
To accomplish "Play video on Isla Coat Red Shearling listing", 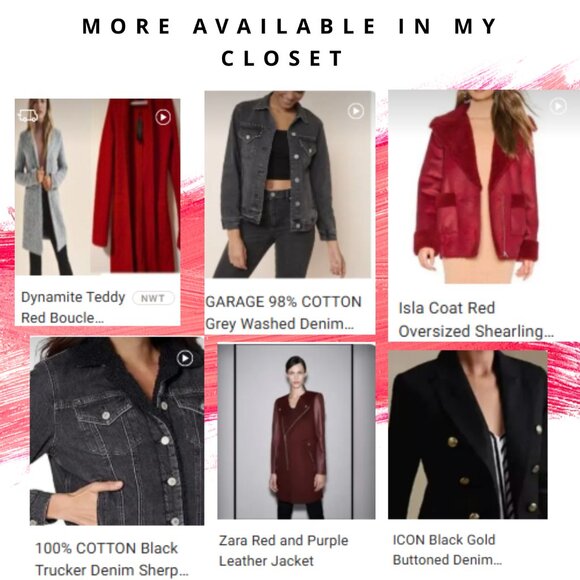I will [x=559, y=106].
